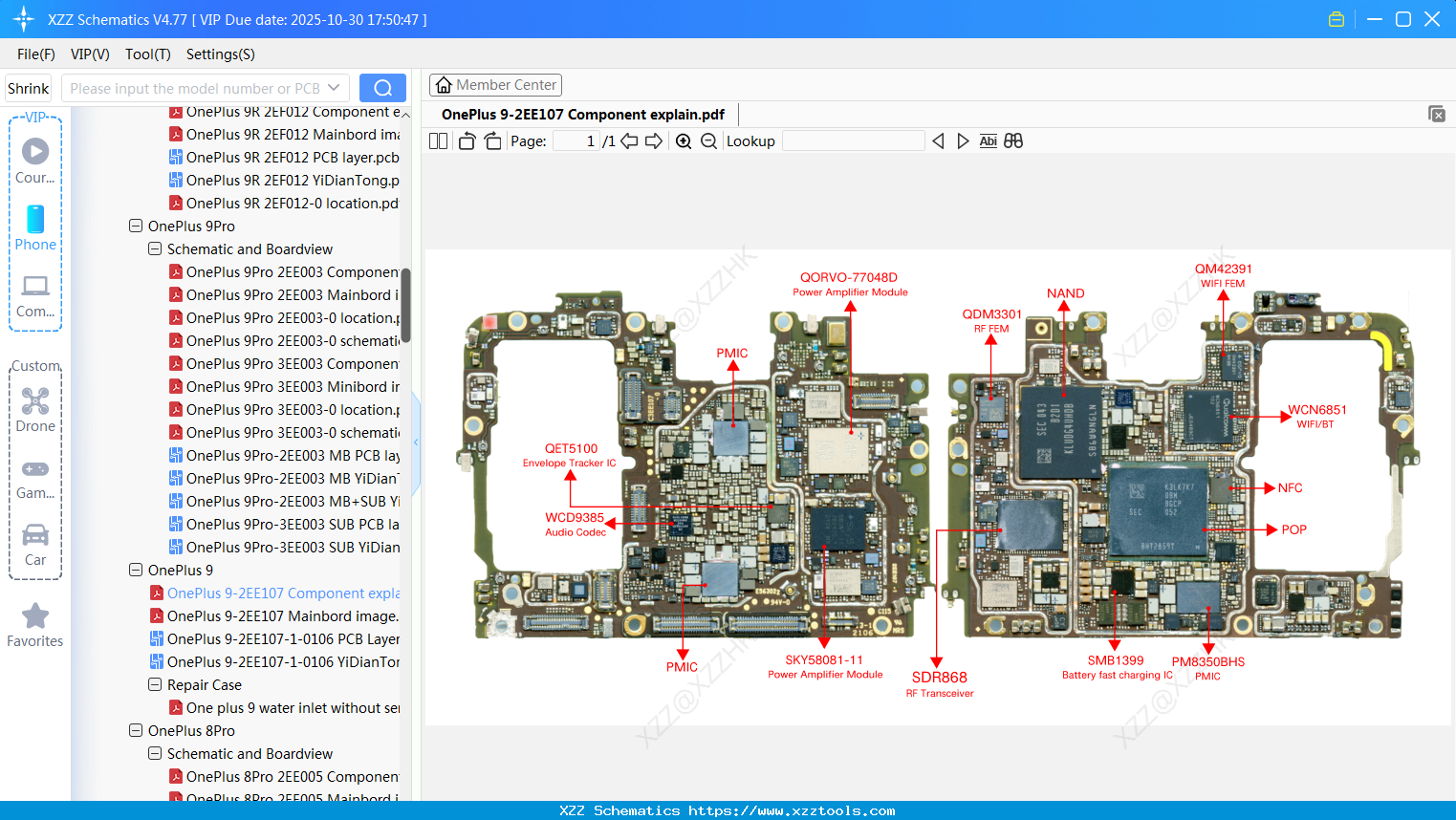Activate the Abi text selection tool
The width and height of the screenshot is (1456, 820).
(988, 140)
